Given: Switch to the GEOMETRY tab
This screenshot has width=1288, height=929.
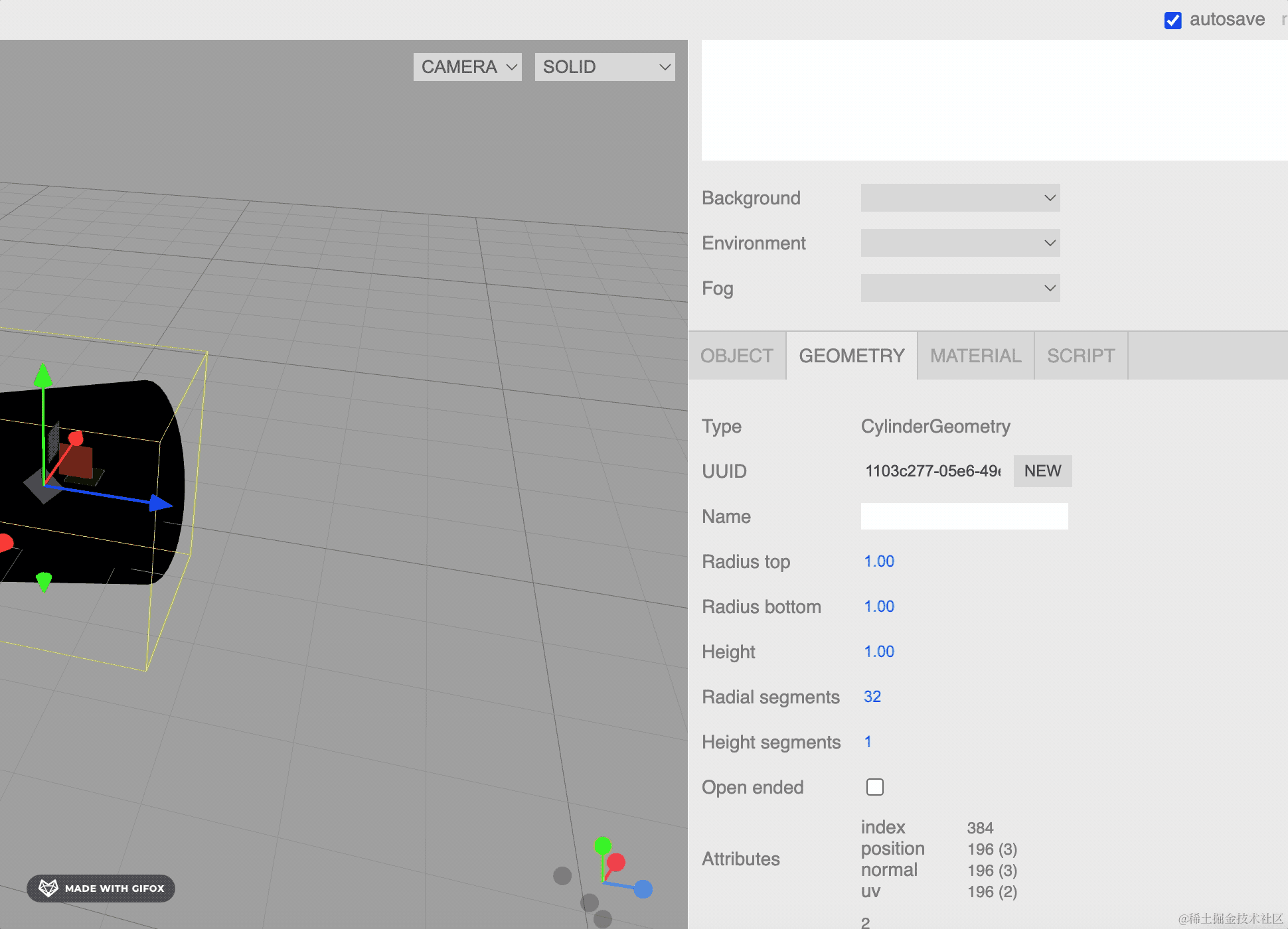Looking at the screenshot, I should click(852, 356).
